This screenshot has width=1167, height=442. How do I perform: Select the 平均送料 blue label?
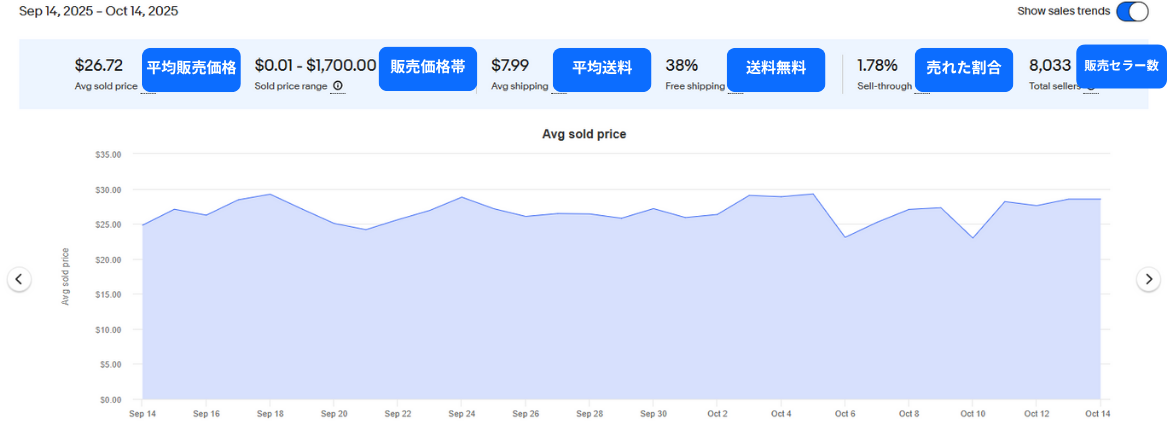(x=601, y=69)
